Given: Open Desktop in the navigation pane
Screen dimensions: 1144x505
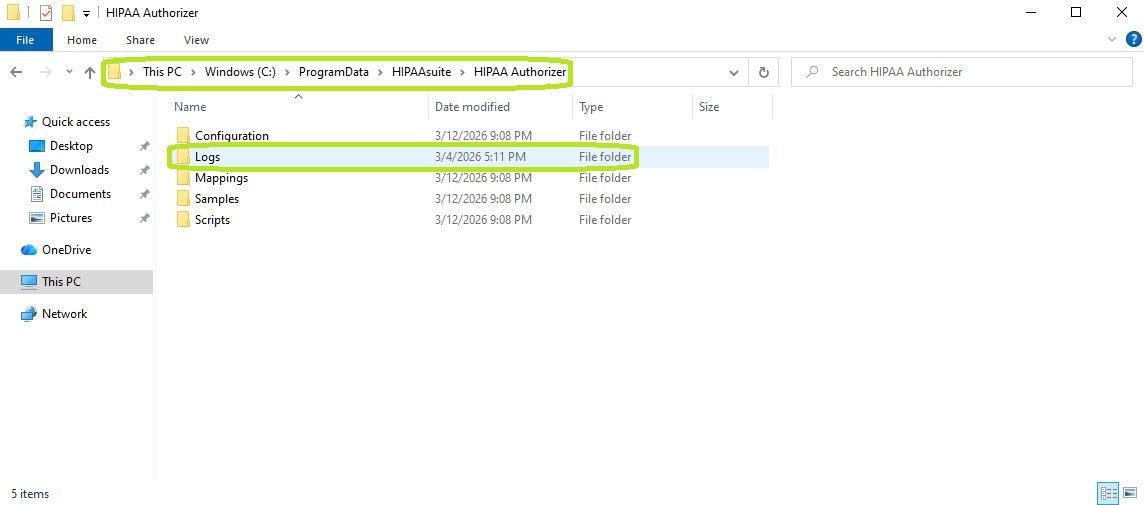Looking at the screenshot, I should 71,146.
